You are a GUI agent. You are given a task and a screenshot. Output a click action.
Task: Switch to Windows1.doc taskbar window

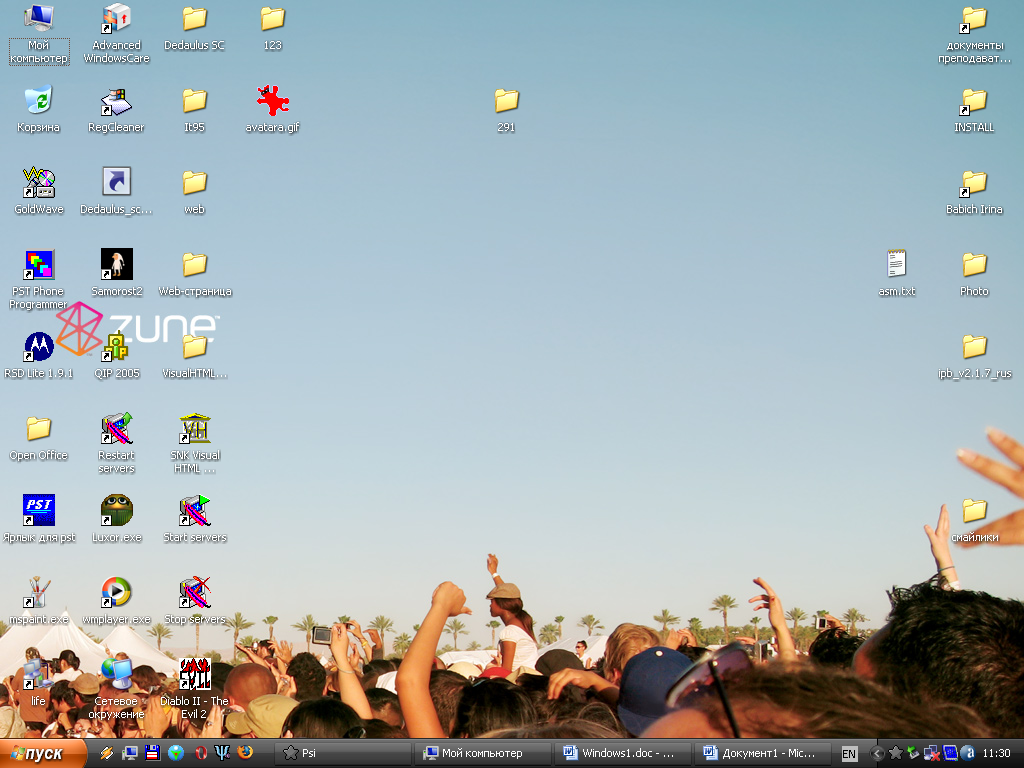622,754
